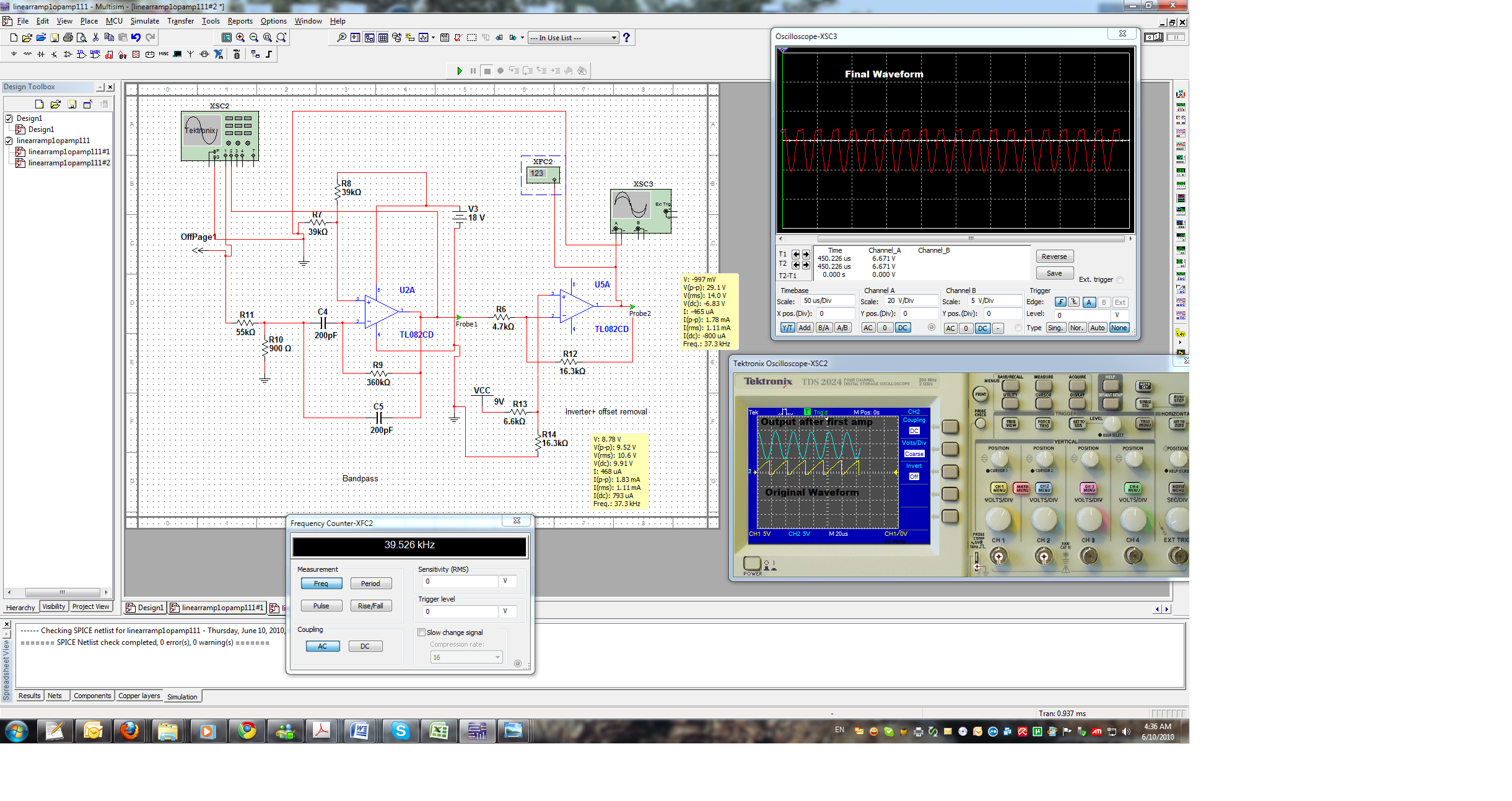Switch to the Visibility tab

coord(54,606)
